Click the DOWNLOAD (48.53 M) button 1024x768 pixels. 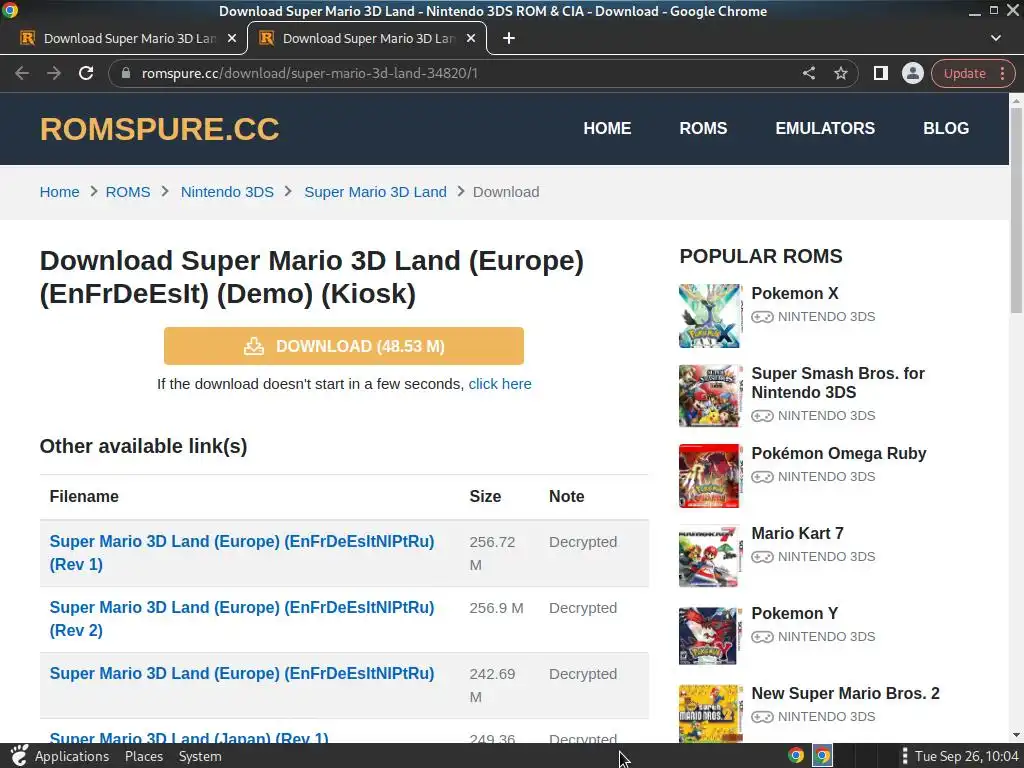(x=344, y=346)
